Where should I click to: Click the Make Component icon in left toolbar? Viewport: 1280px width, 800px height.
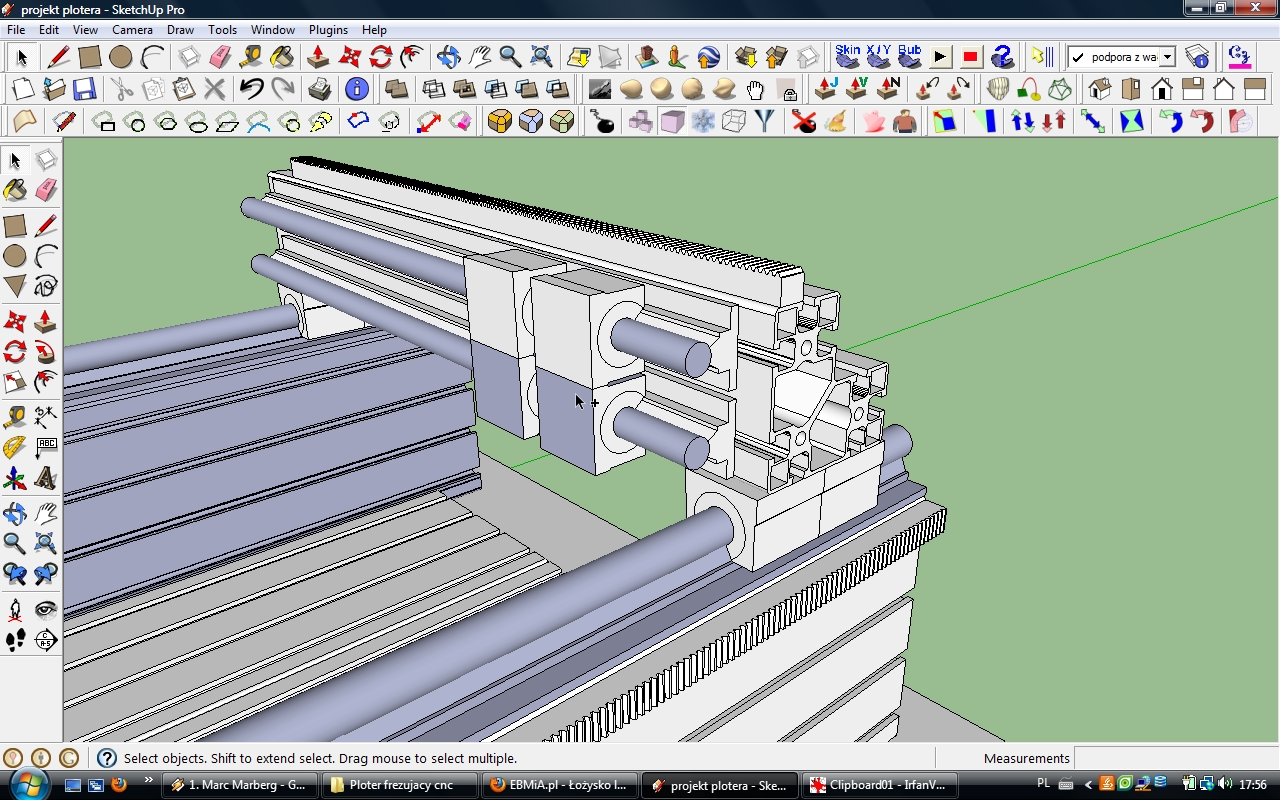click(x=45, y=160)
